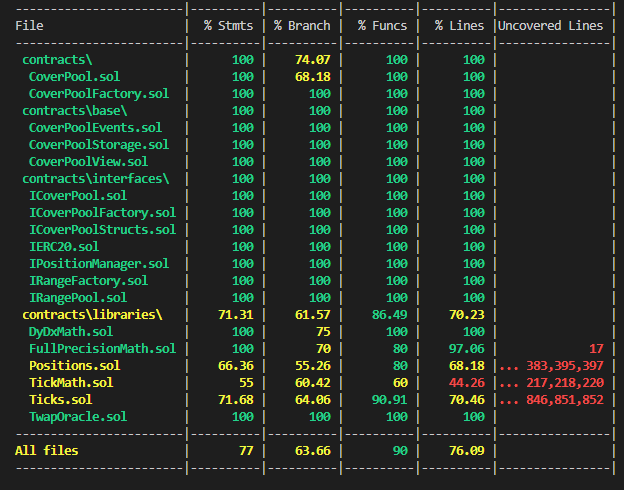Click the CoverPoolFactory.sol file entry
The image size is (624, 490).
(x=98, y=93)
